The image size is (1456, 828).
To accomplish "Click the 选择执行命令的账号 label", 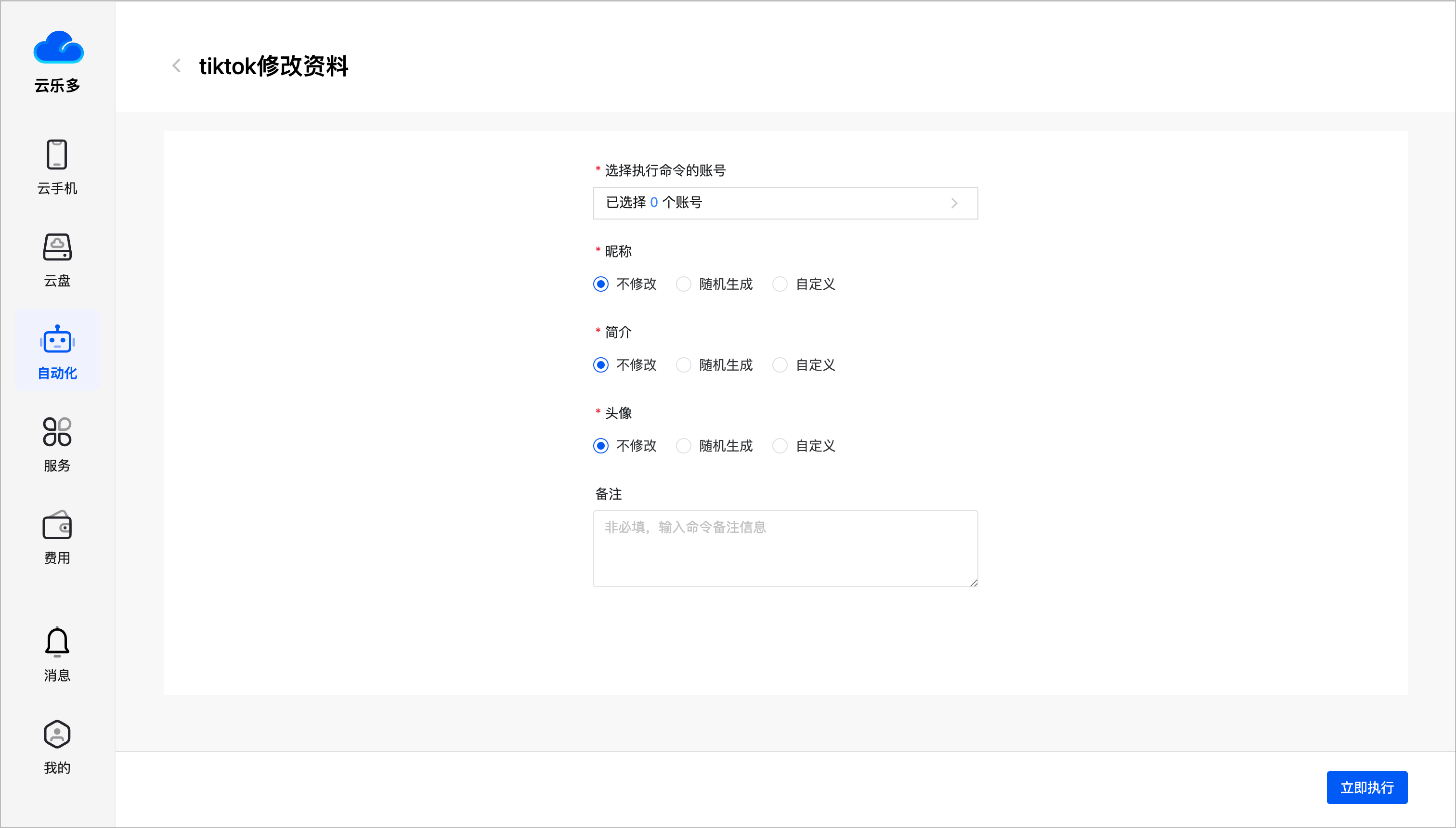I will [x=665, y=170].
